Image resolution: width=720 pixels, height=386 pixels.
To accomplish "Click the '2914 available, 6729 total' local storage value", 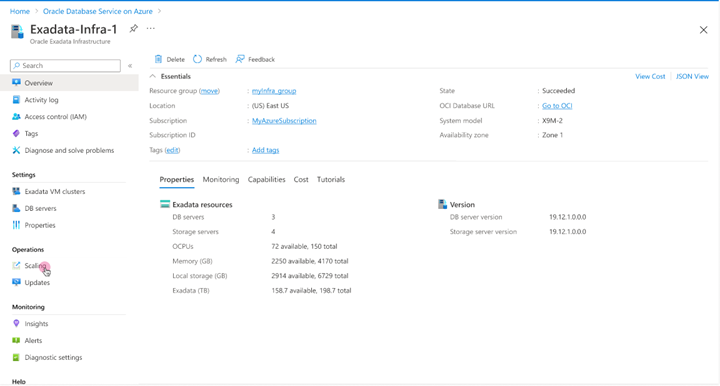I will pos(309,276).
